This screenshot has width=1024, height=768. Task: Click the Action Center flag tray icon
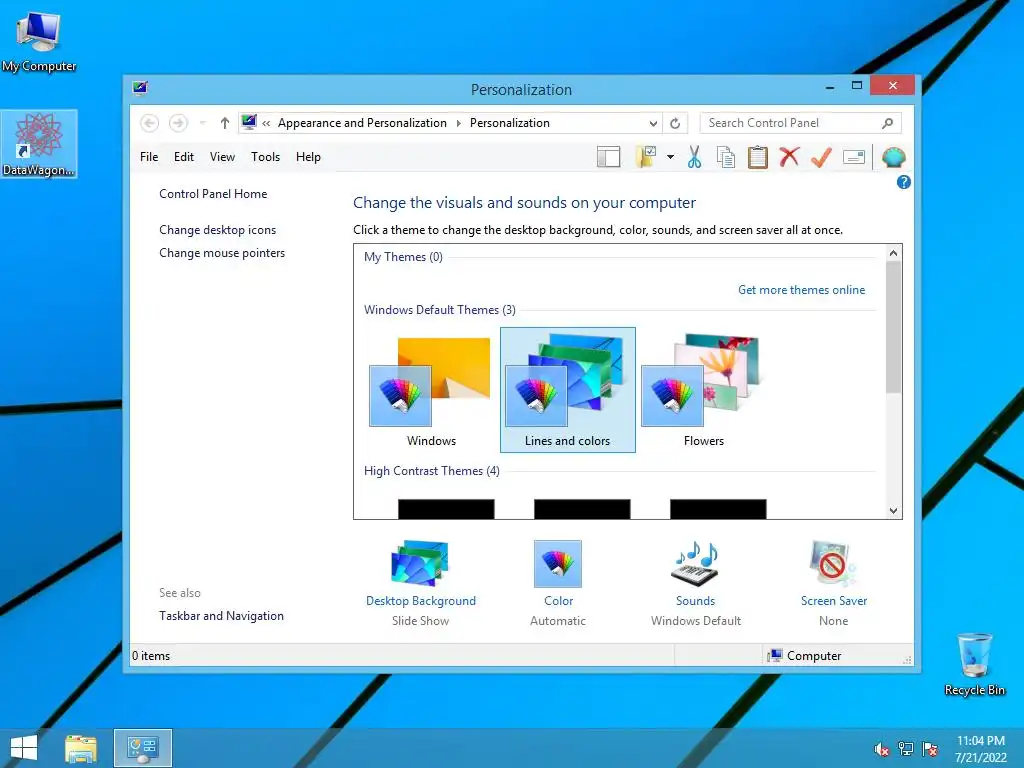point(930,749)
